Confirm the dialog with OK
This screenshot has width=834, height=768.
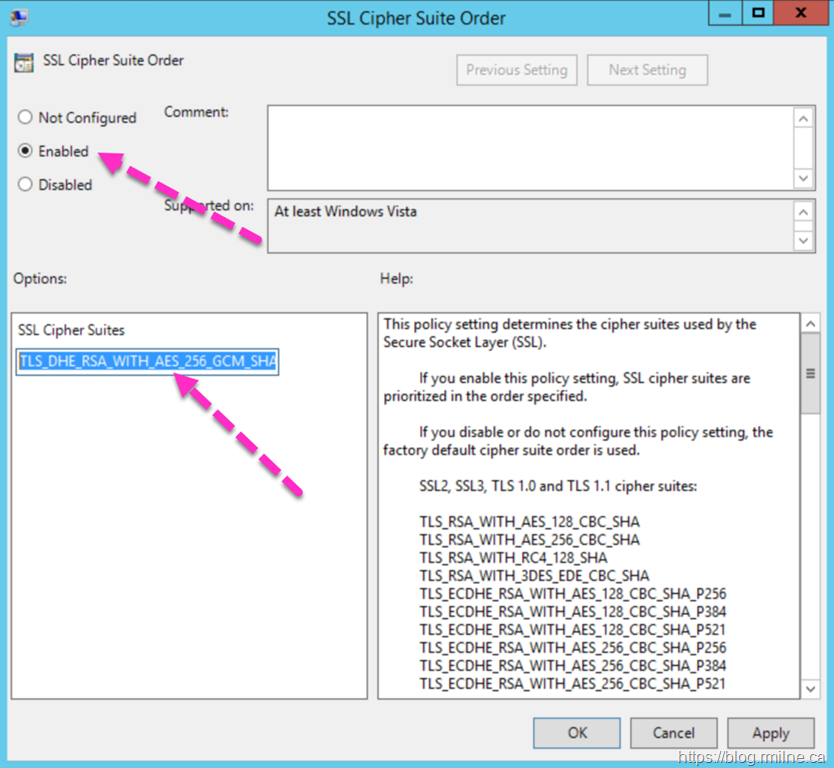tap(577, 733)
